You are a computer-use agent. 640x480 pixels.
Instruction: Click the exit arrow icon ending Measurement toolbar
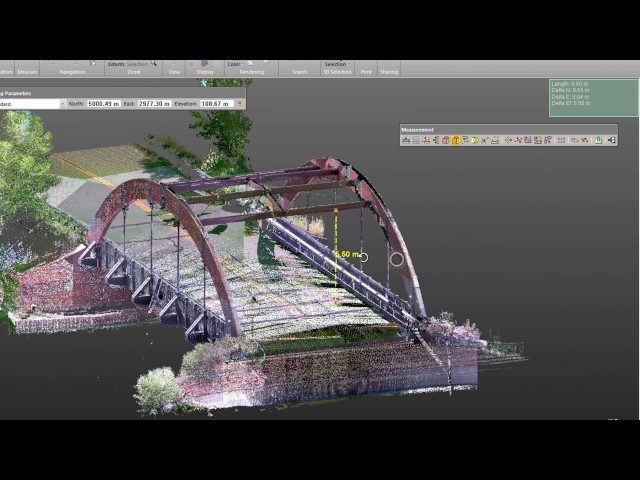point(611,140)
